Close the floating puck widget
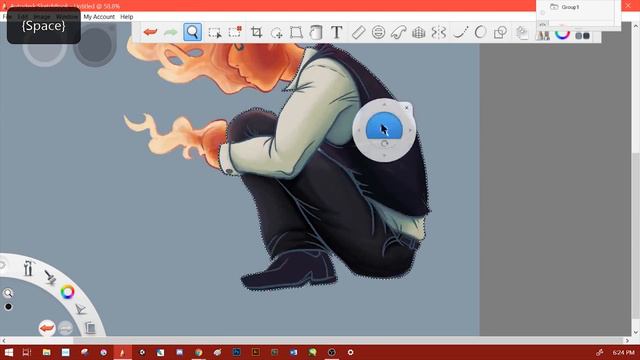 click(406, 108)
